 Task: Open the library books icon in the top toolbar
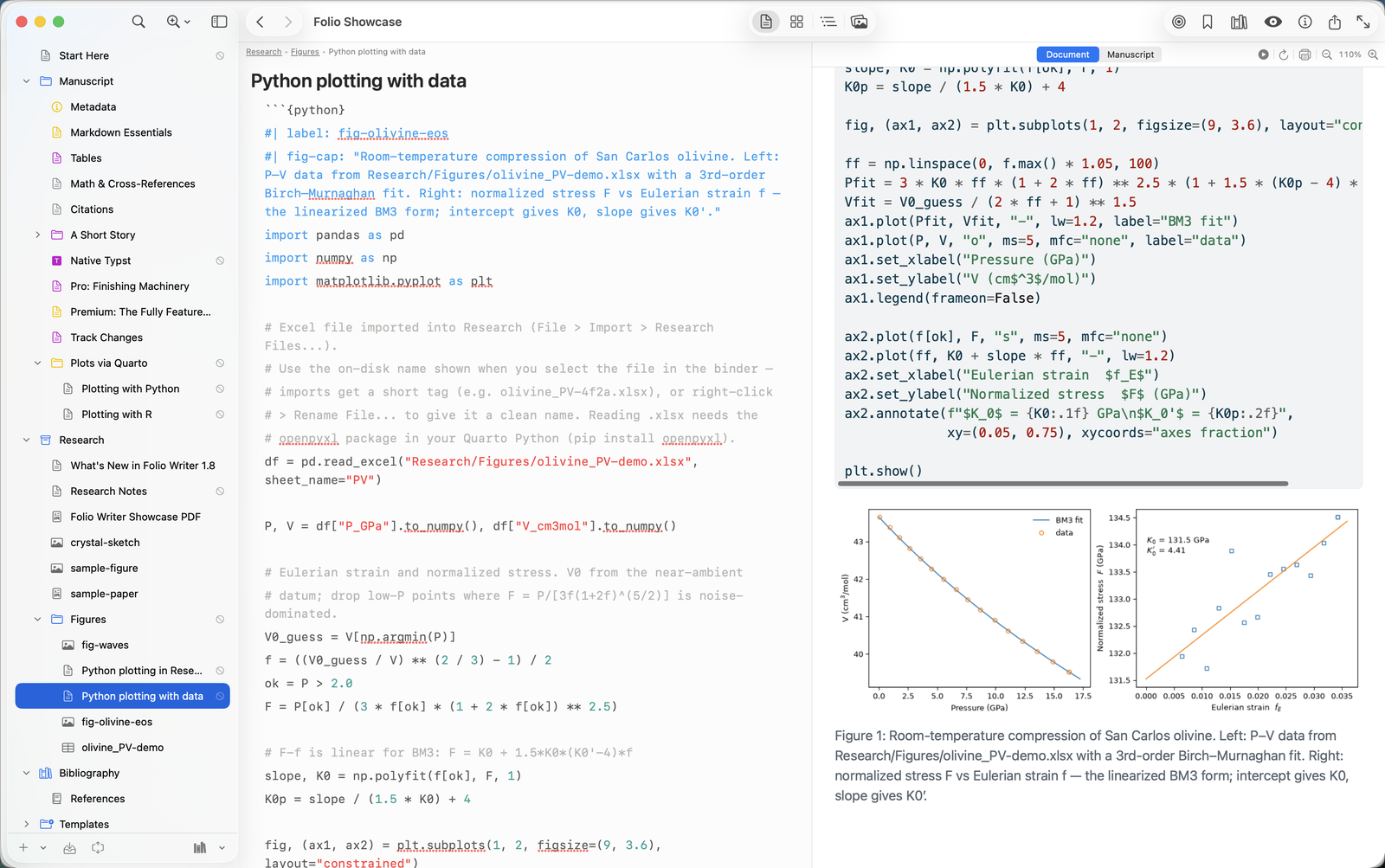(1239, 22)
